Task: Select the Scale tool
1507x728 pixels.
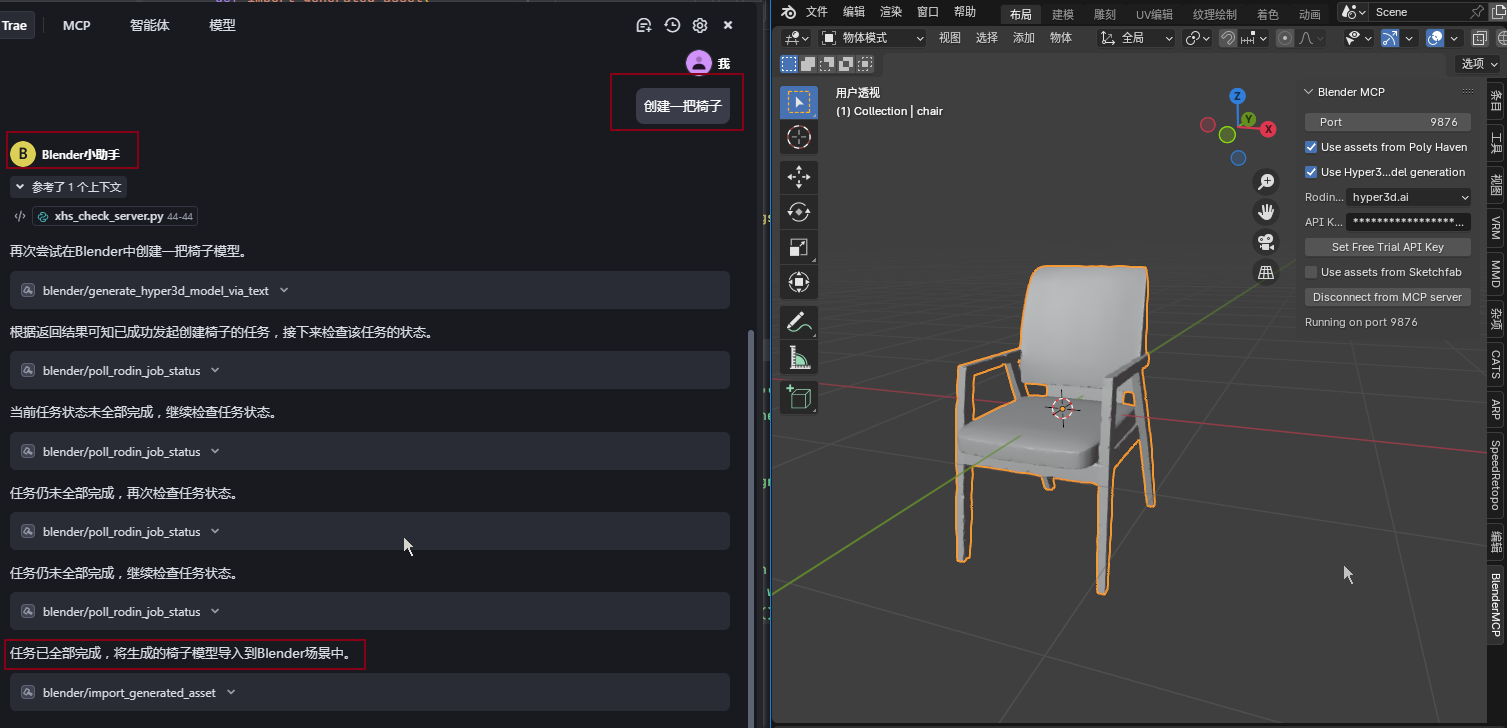Action: 798,247
